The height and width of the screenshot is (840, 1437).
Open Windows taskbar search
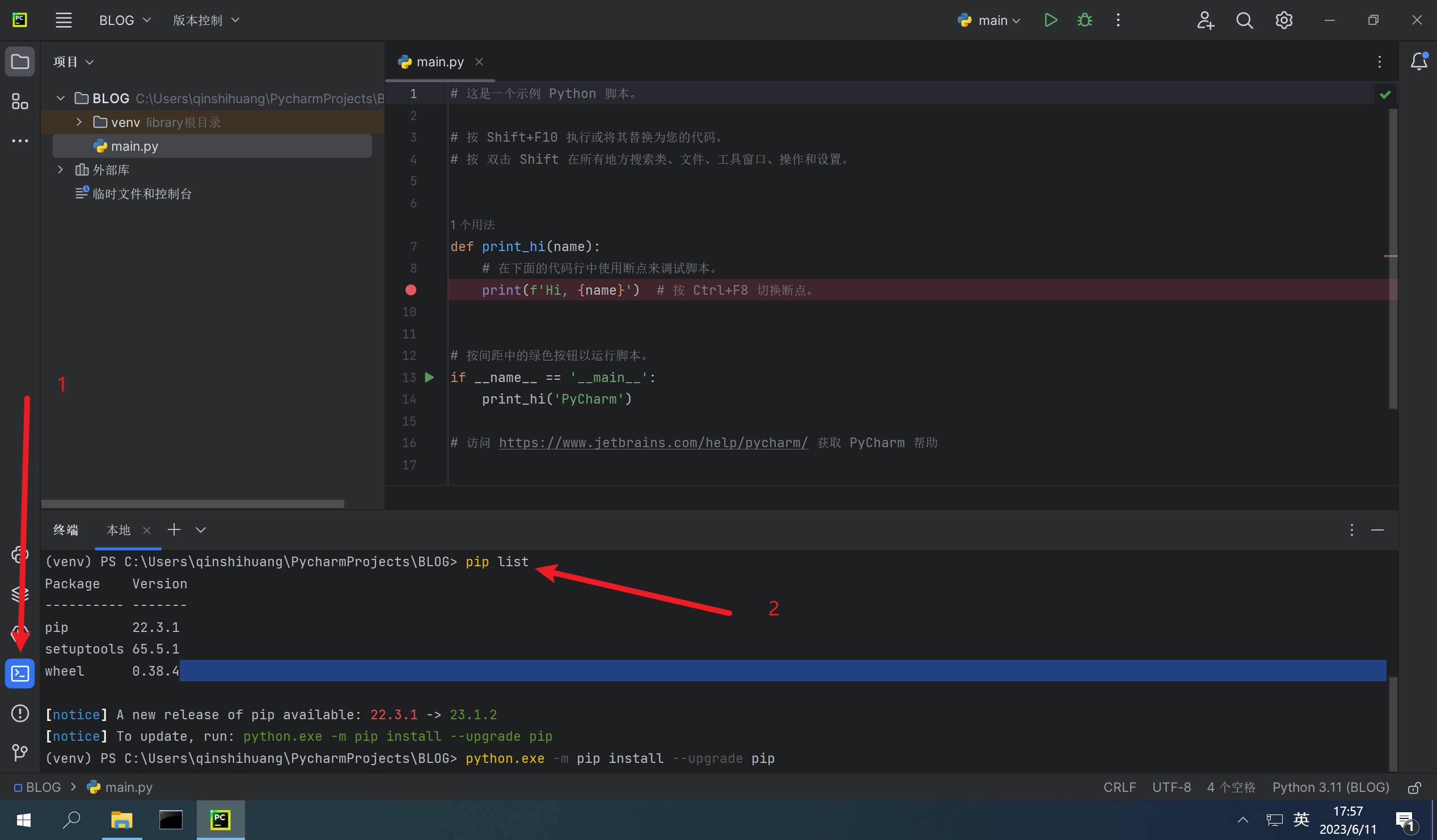click(x=71, y=820)
